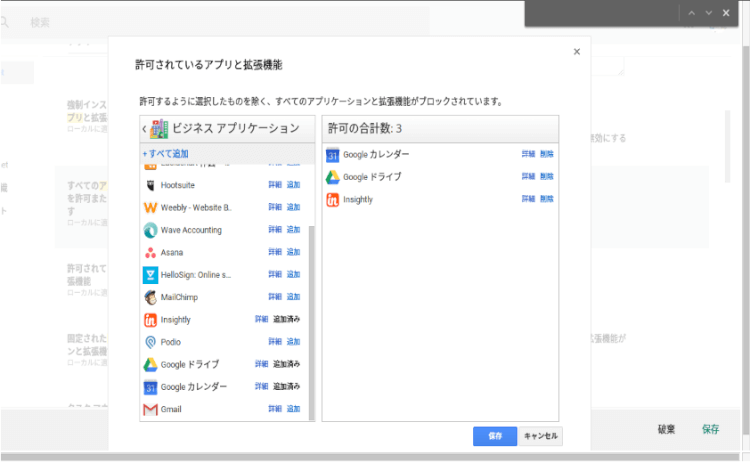Screen dimensions: 750x463
Task: Open 詳細 for Google ドライブ in allowed list
Action: [x=528, y=176]
